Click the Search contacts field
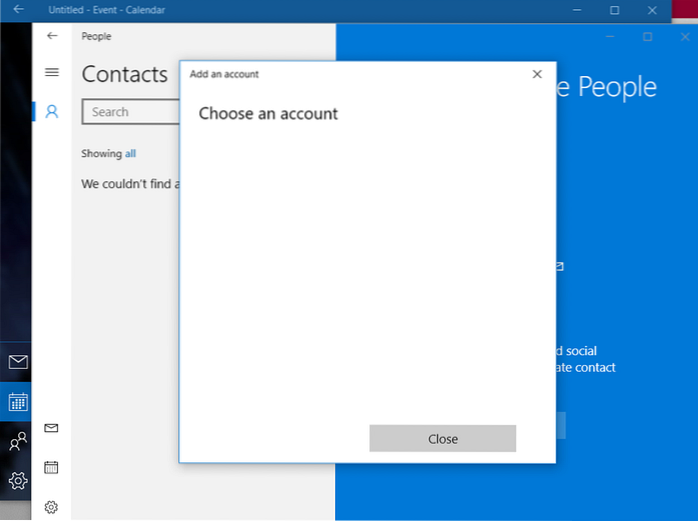 130,112
